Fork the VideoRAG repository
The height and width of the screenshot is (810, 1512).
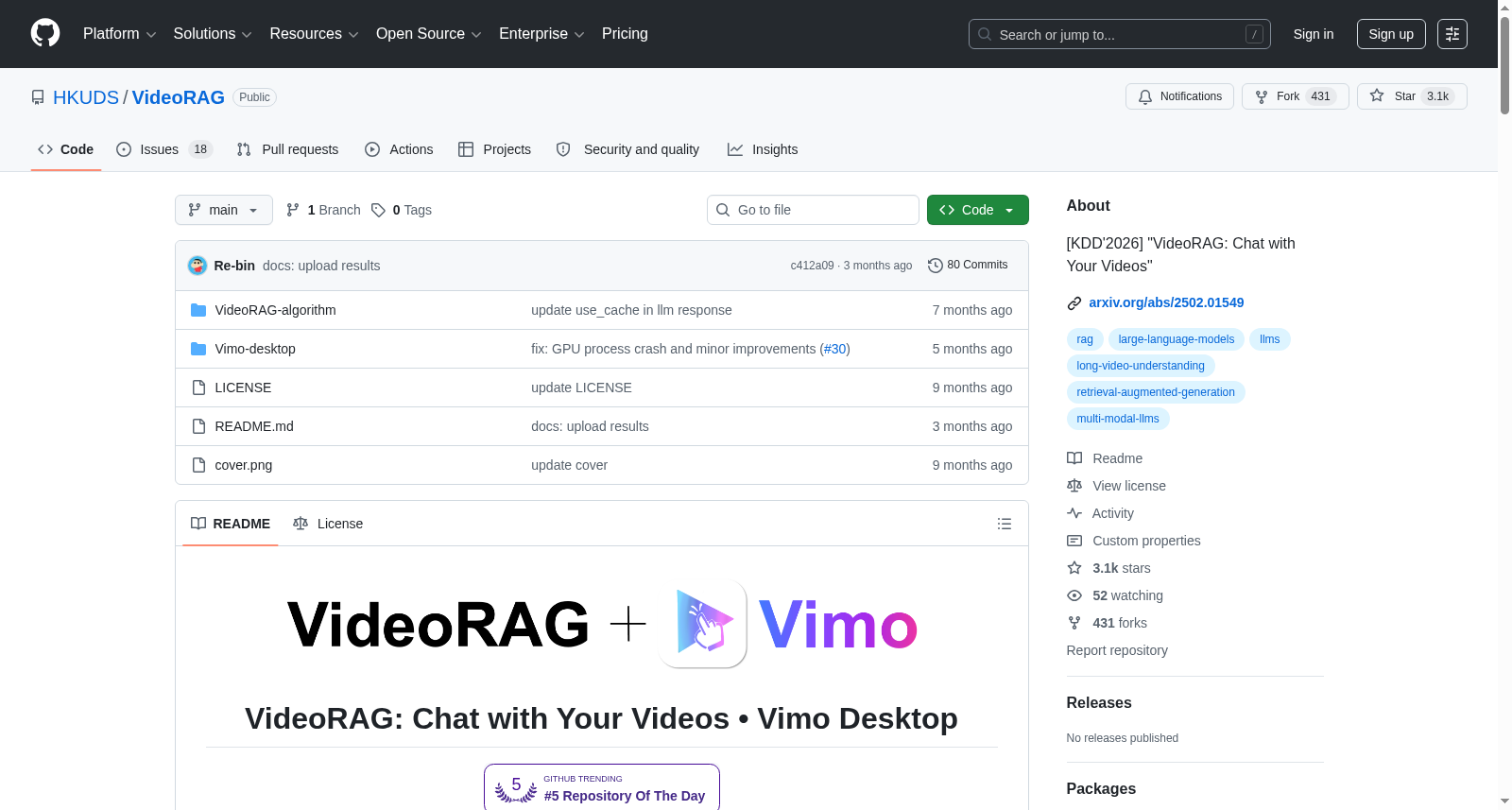point(1295,96)
